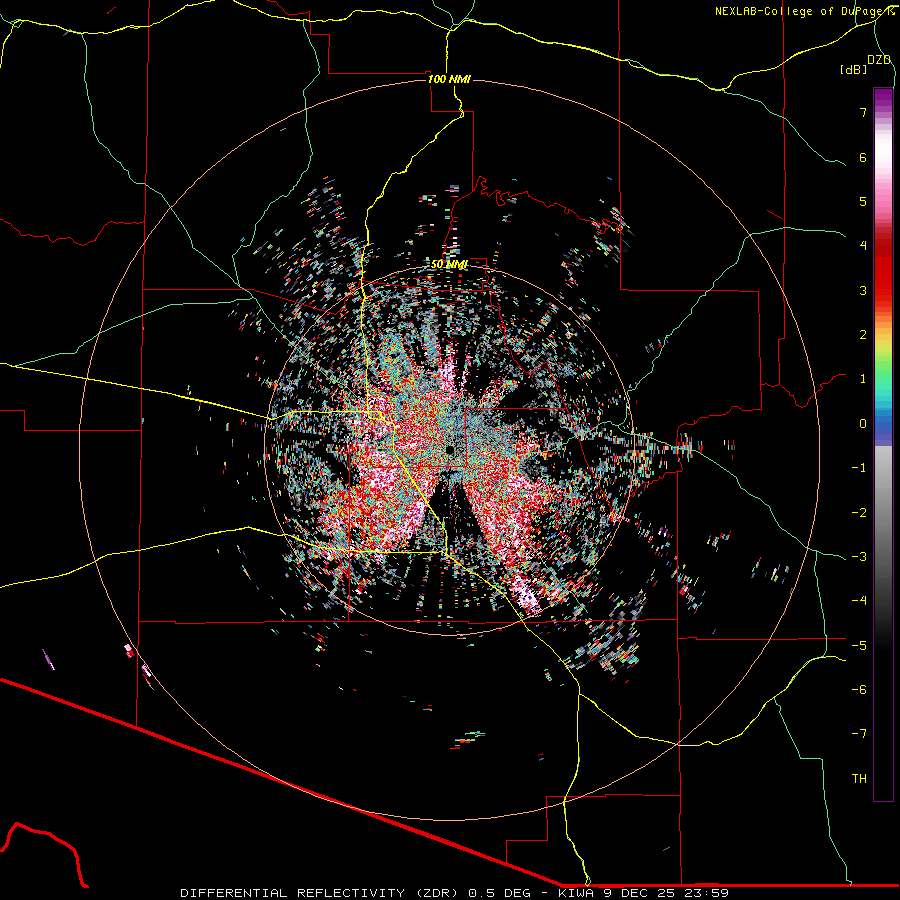Click the Differential Reflectivity caption at the bottom
This screenshot has width=900, height=900.
click(454, 893)
